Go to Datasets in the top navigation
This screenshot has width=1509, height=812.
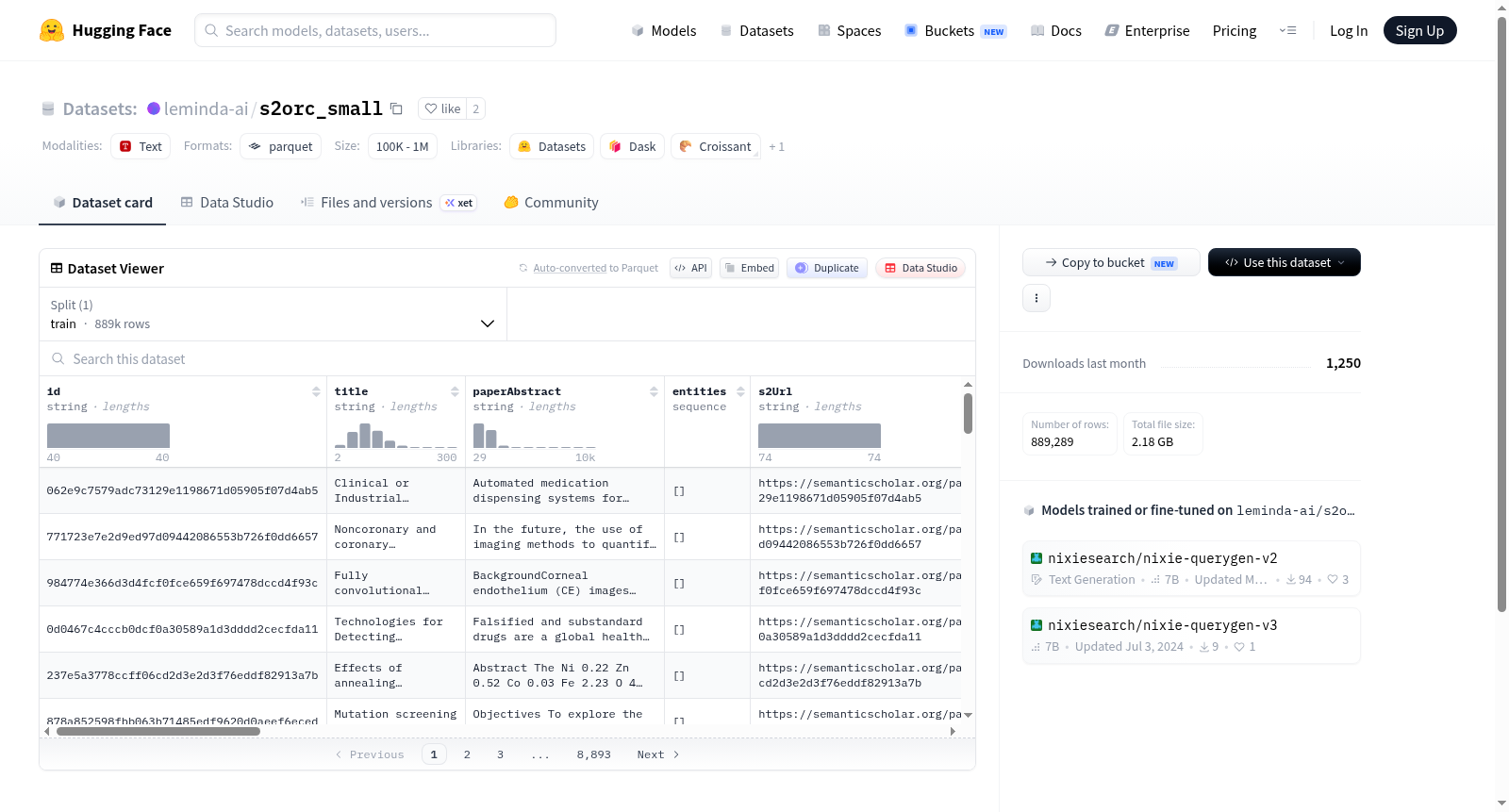(757, 31)
